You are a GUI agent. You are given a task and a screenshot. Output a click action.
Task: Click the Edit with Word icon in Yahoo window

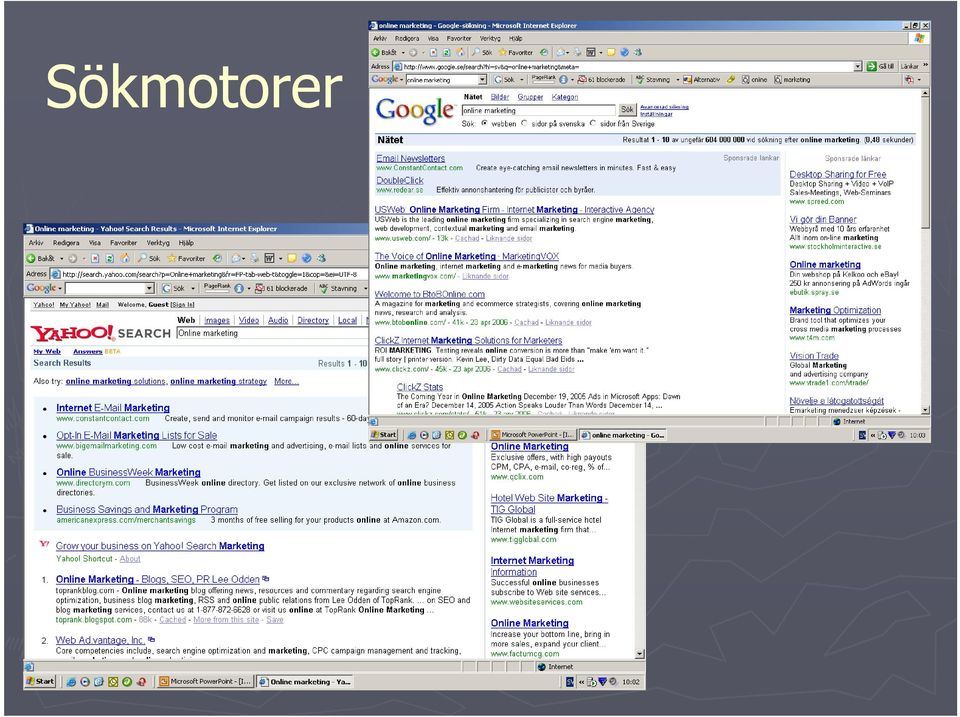click(269, 258)
